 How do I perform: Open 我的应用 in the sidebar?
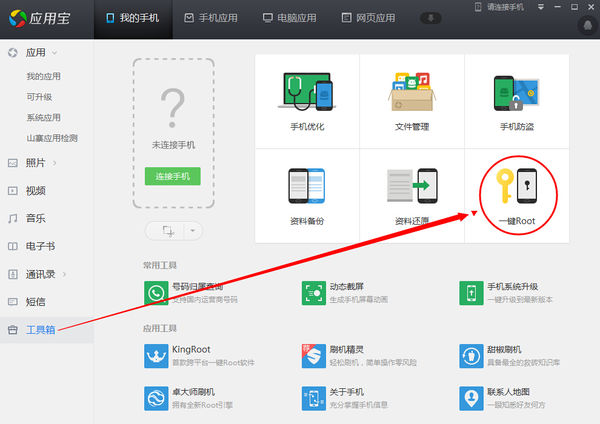tap(44, 77)
